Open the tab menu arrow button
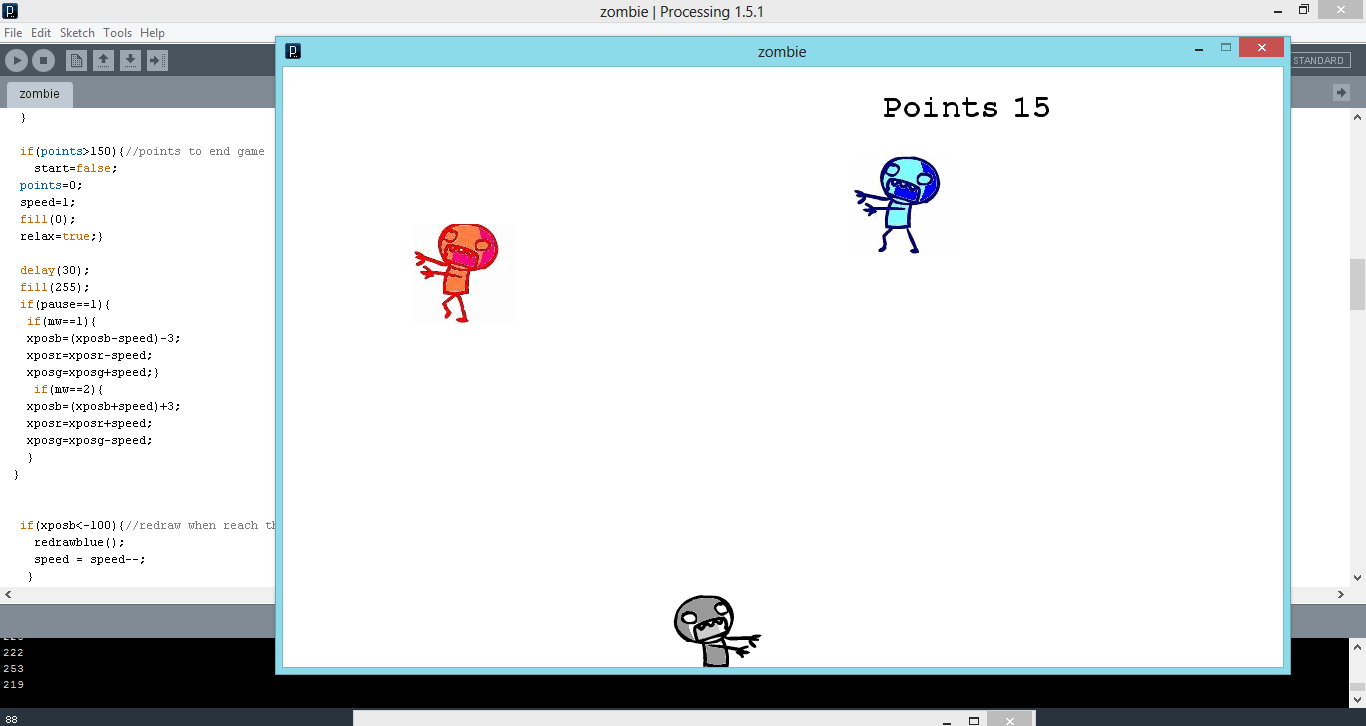1366x726 pixels. [x=1341, y=92]
